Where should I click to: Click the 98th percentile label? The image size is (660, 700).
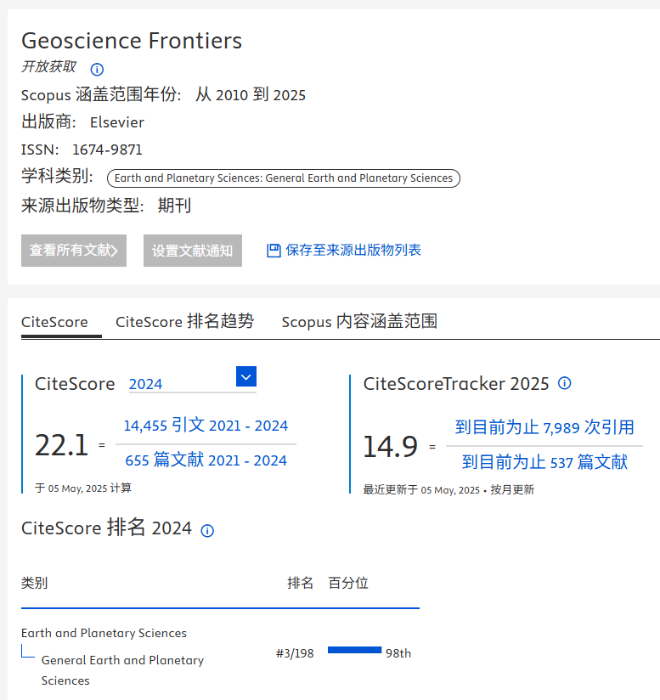[398, 654]
